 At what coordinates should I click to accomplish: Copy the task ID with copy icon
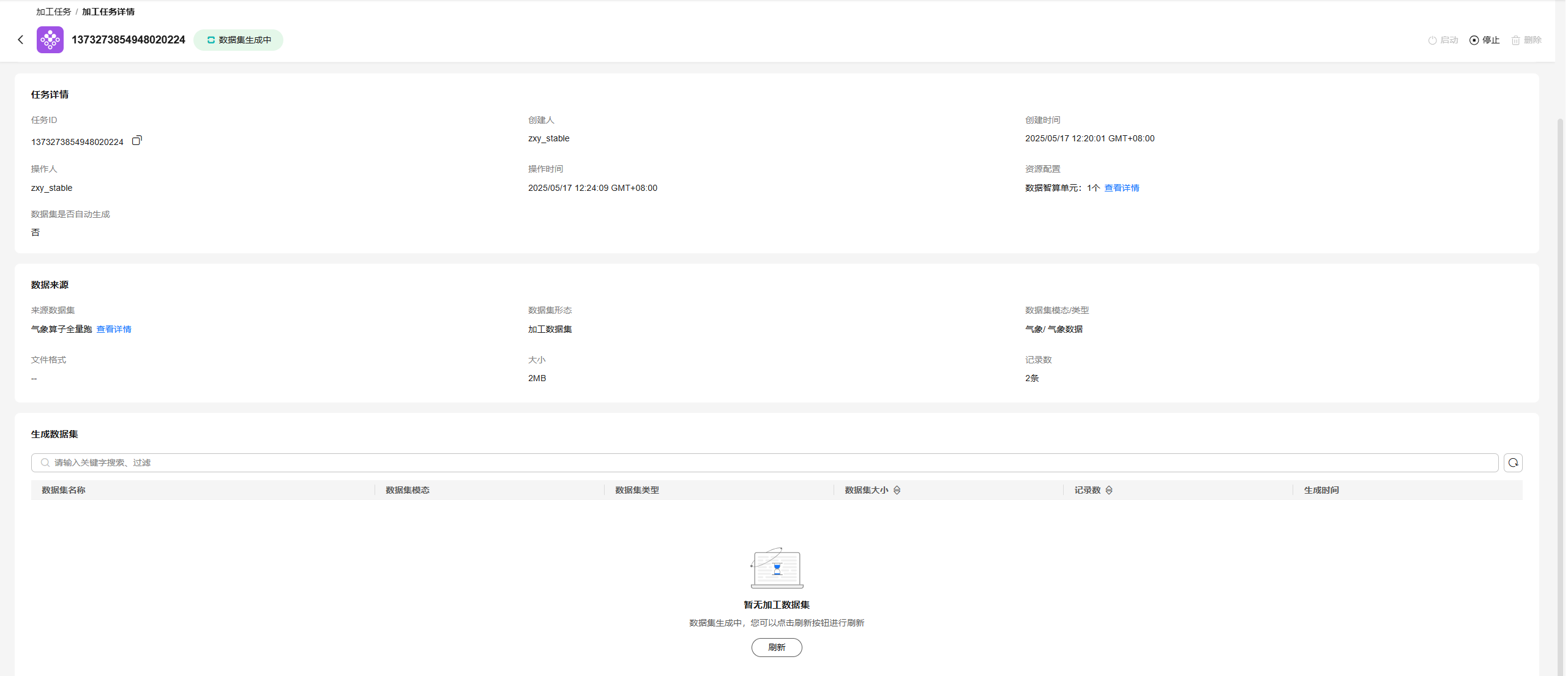point(137,141)
